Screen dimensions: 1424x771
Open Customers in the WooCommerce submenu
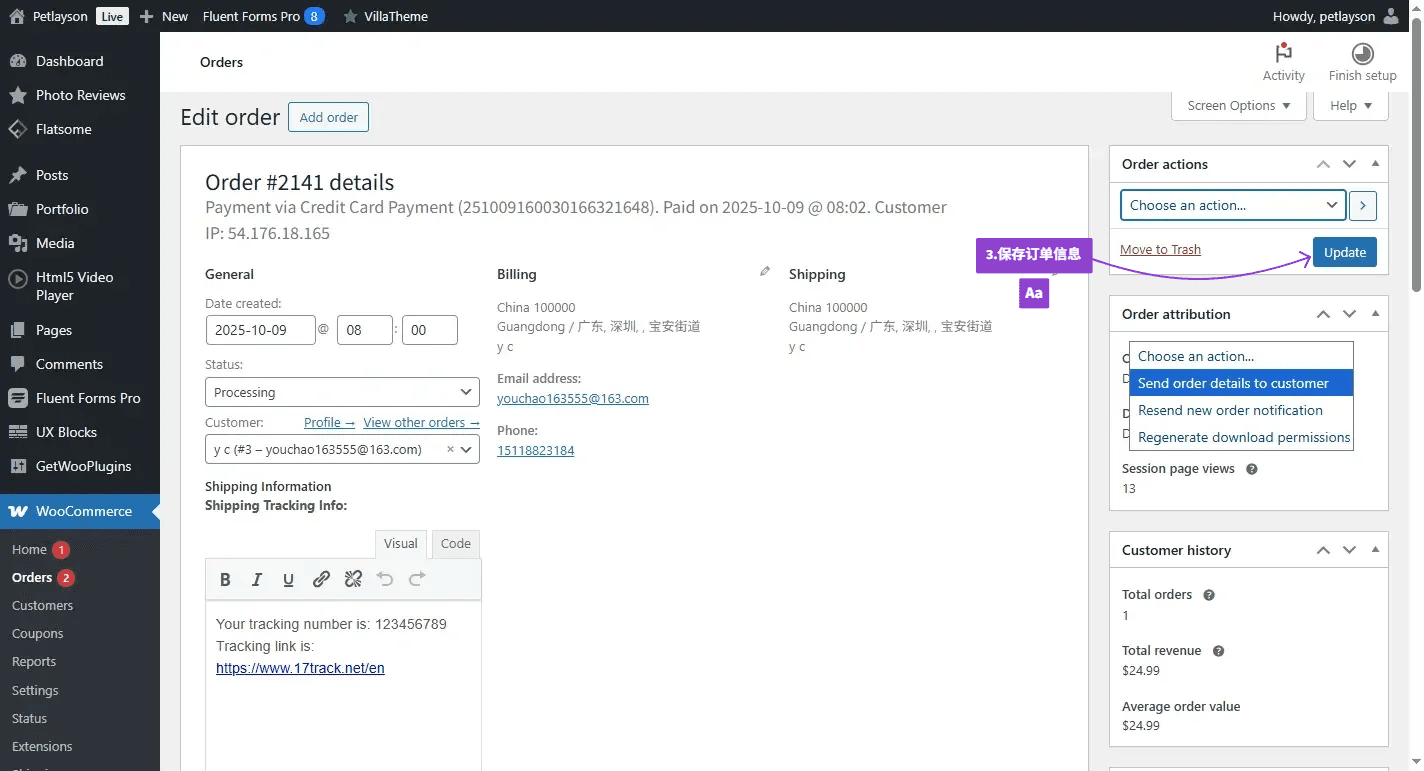[42, 605]
